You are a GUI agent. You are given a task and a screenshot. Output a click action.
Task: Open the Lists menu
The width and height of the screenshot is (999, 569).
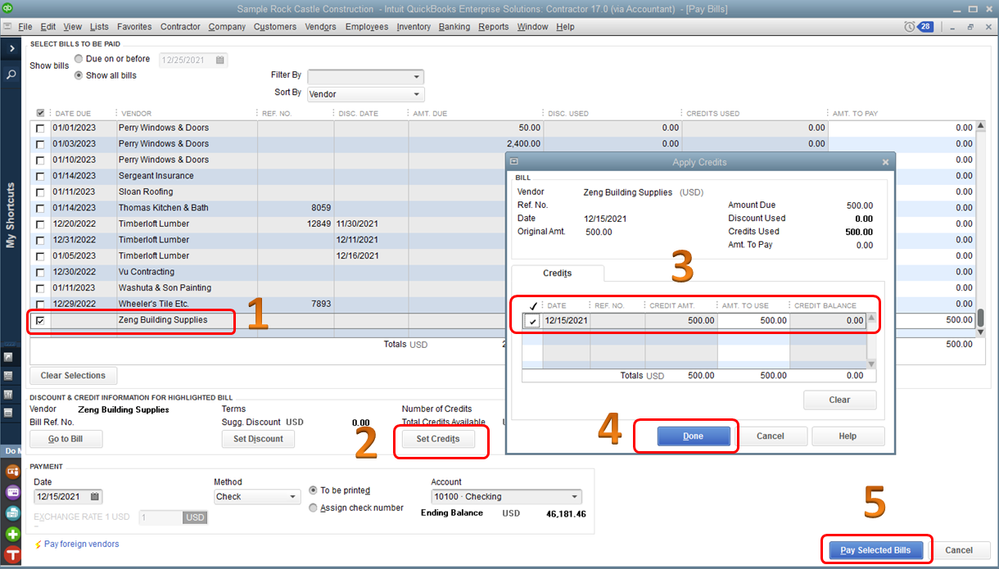pos(99,27)
